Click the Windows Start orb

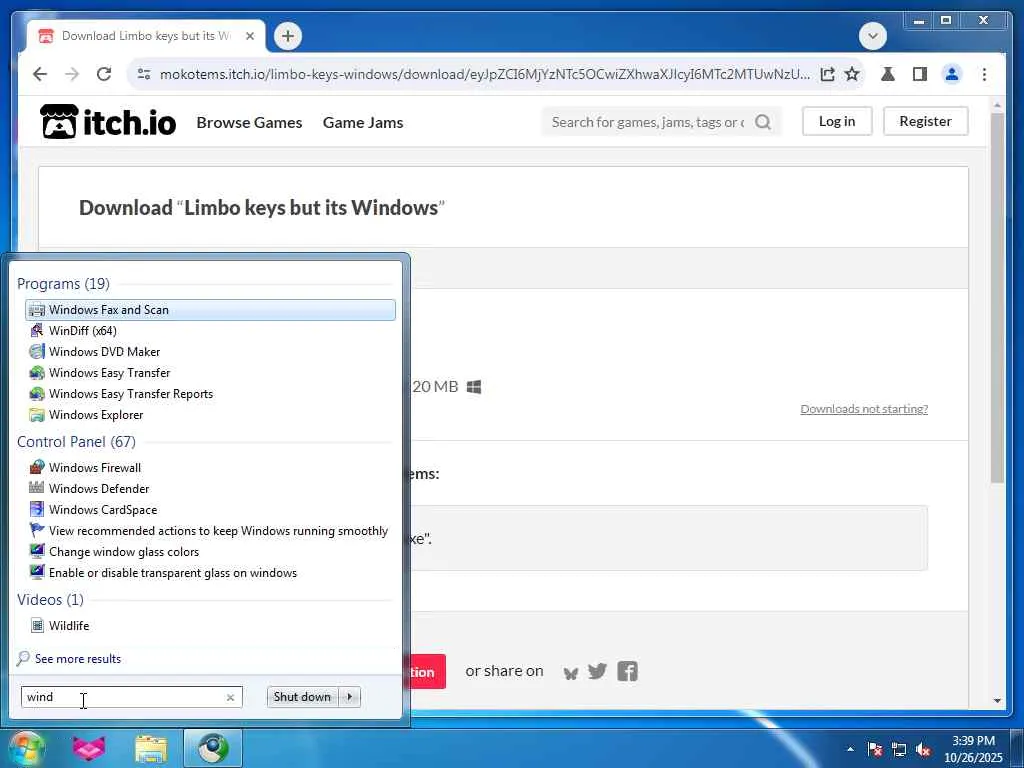point(27,748)
